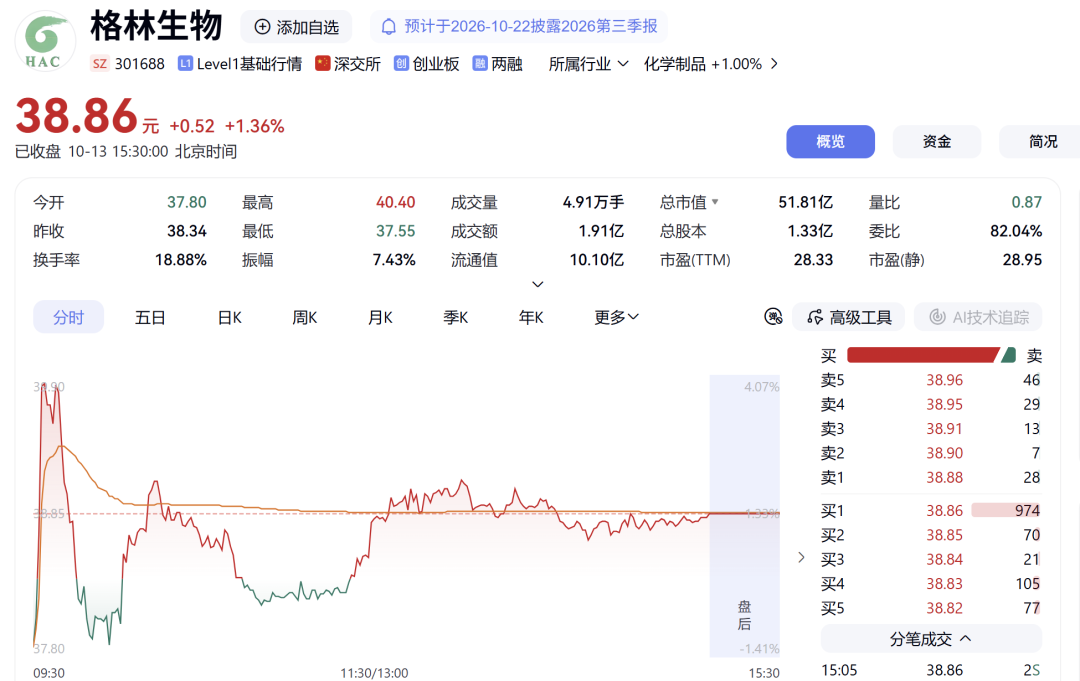Click the 最低 value 37.55

395,231
